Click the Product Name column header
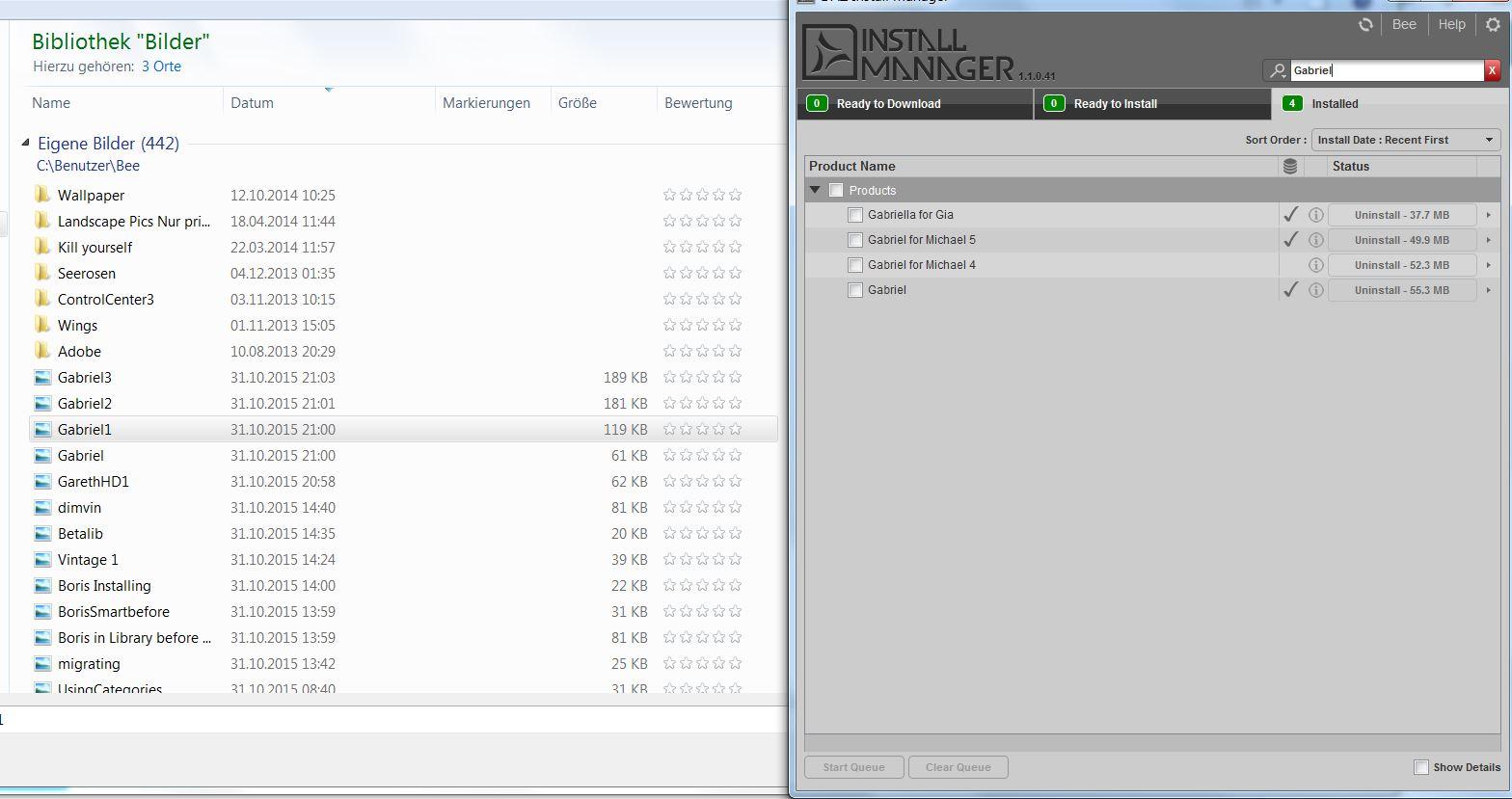The height and width of the screenshot is (799, 1512). [x=1041, y=167]
